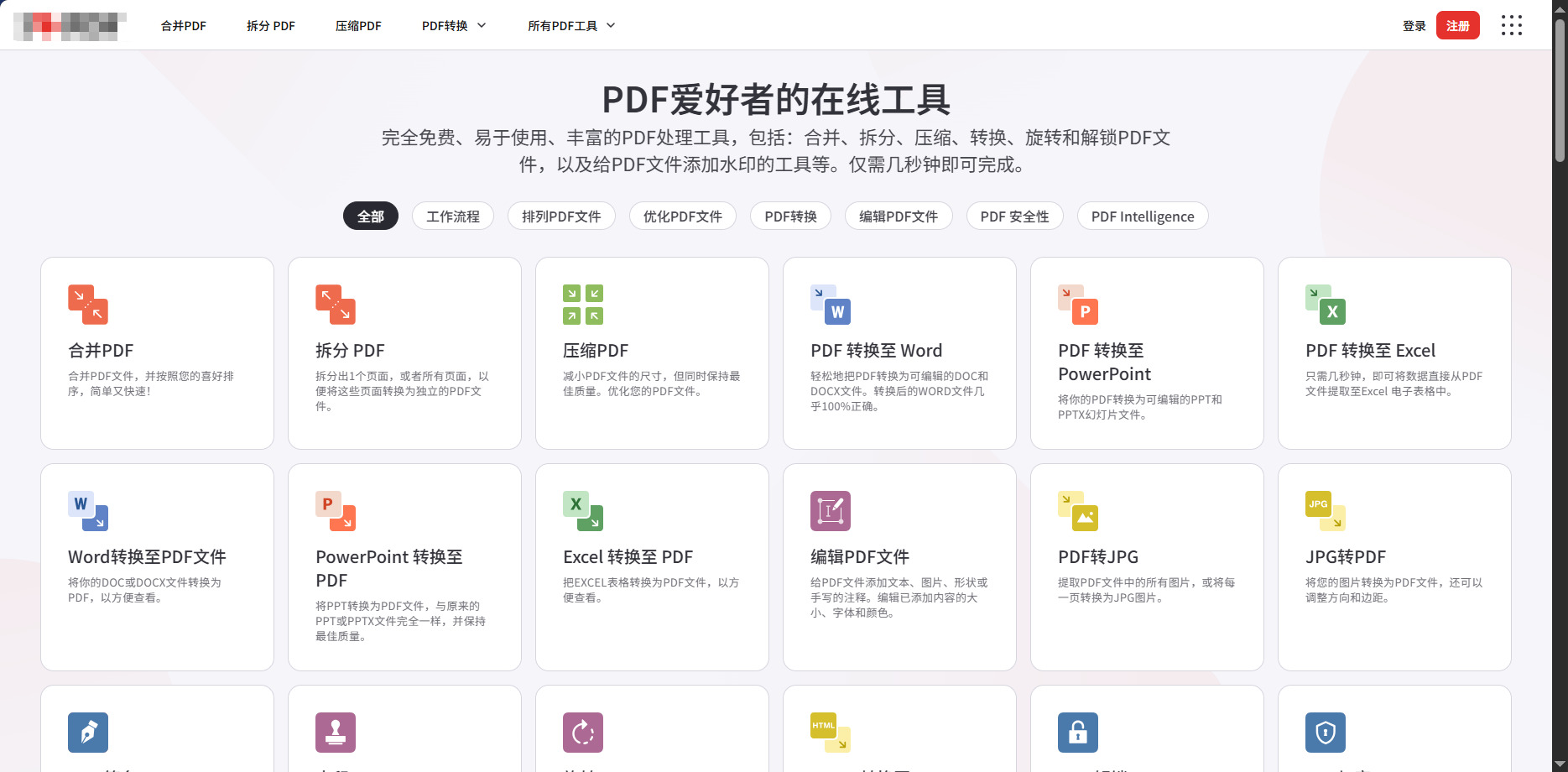This screenshot has width=1568, height=772.
Task: Click the 'PowerPoint 转换至 PDF' card title
Action: point(389,569)
